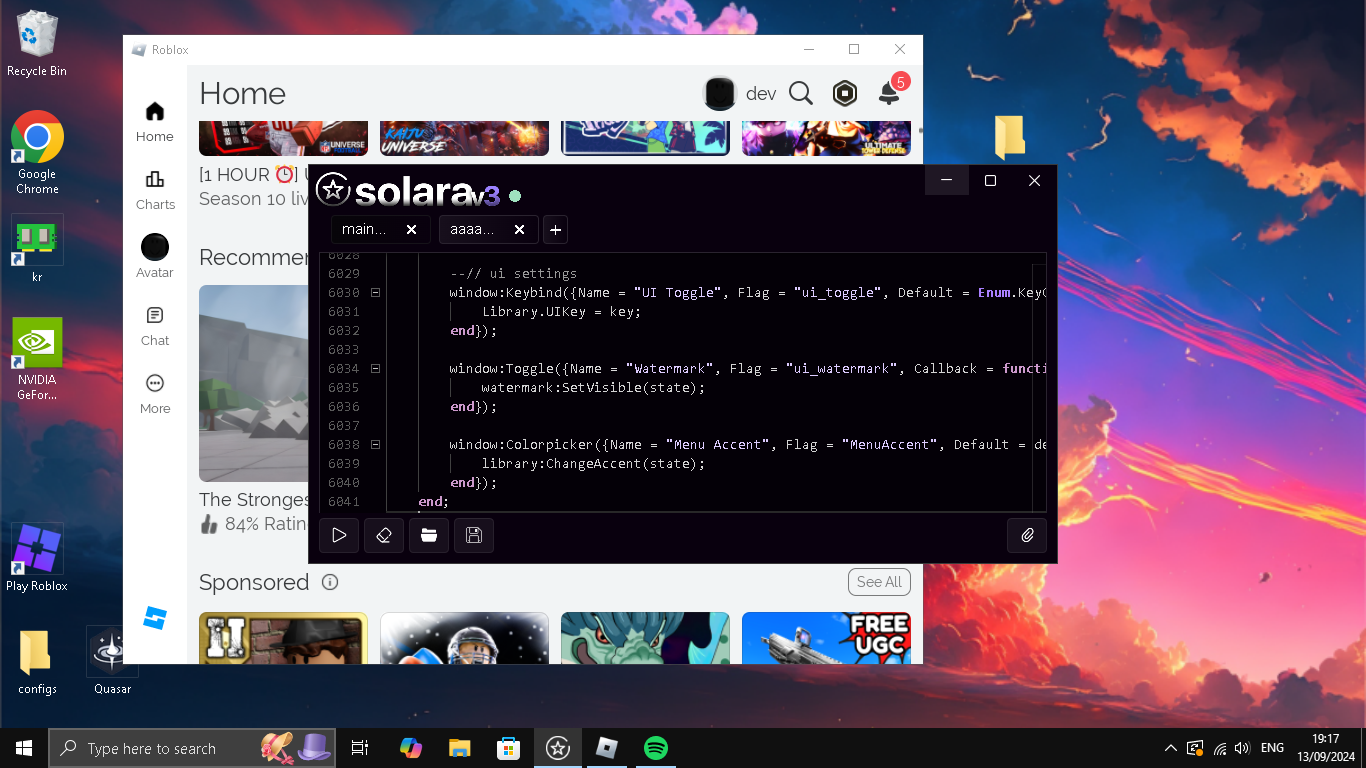Switch to the "aaaa..." tab in Solara
1366x768 pixels.
click(472, 230)
